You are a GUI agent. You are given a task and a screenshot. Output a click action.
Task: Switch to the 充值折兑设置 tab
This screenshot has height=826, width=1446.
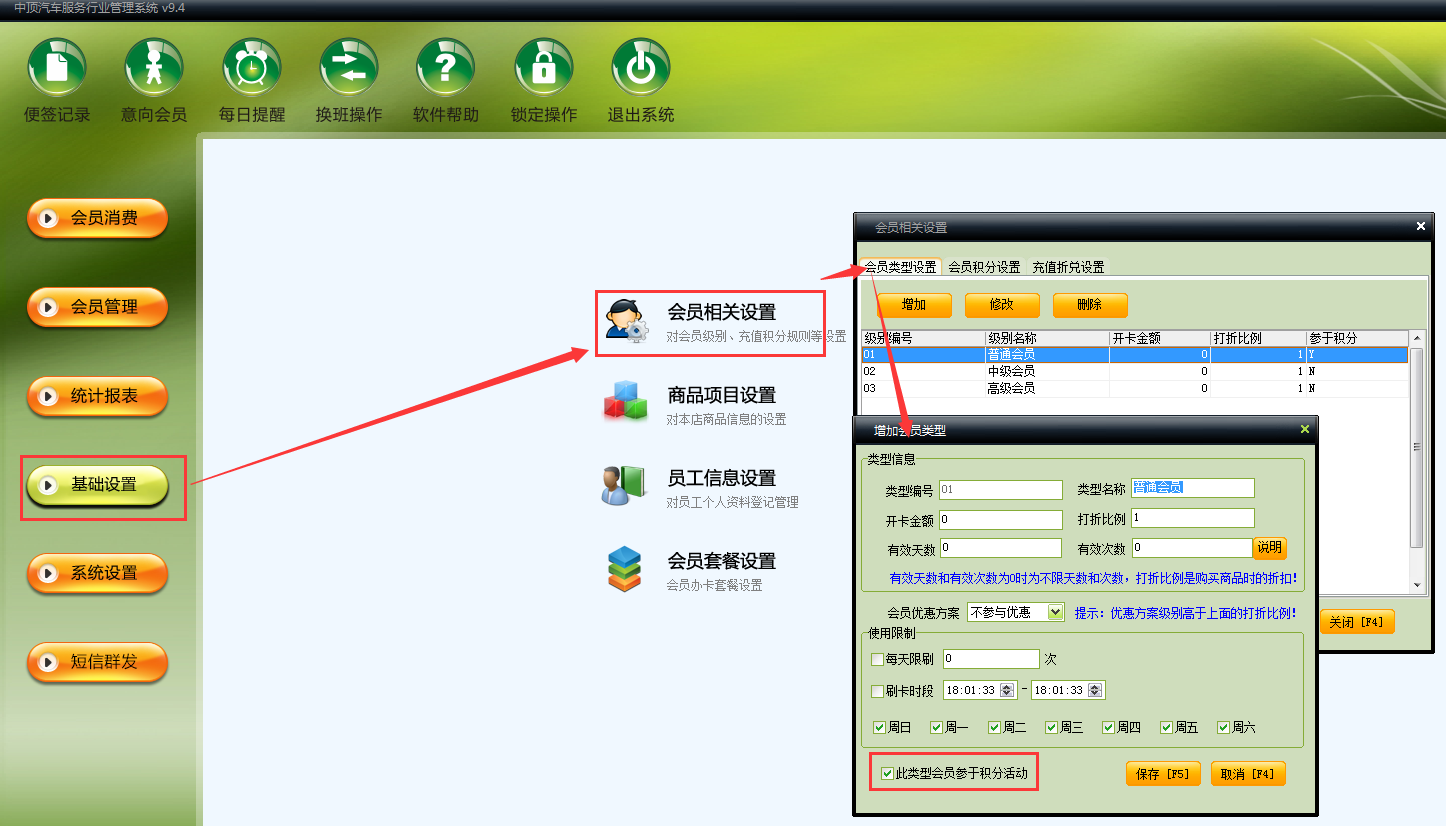(x=1068, y=267)
